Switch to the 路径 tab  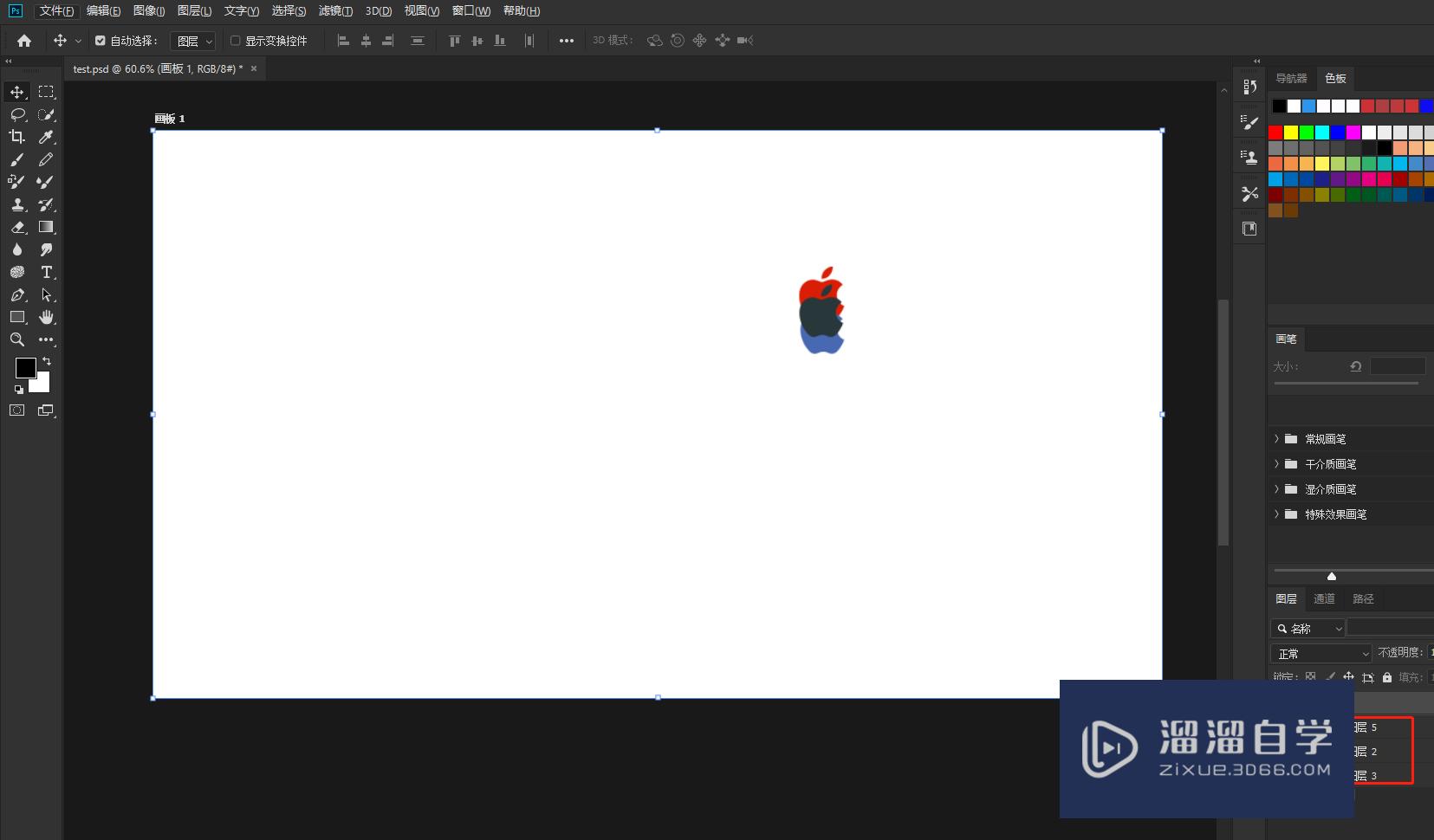click(1363, 599)
